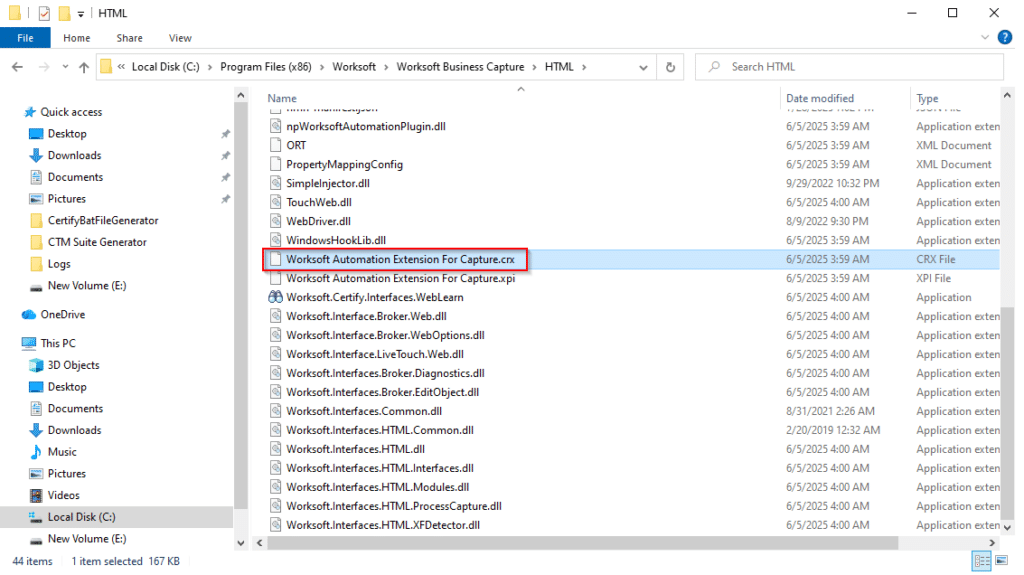Expand chevron after Worksoft breadcrumb
Viewport: 1024px width, 575px height.
(x=386, y=67)
